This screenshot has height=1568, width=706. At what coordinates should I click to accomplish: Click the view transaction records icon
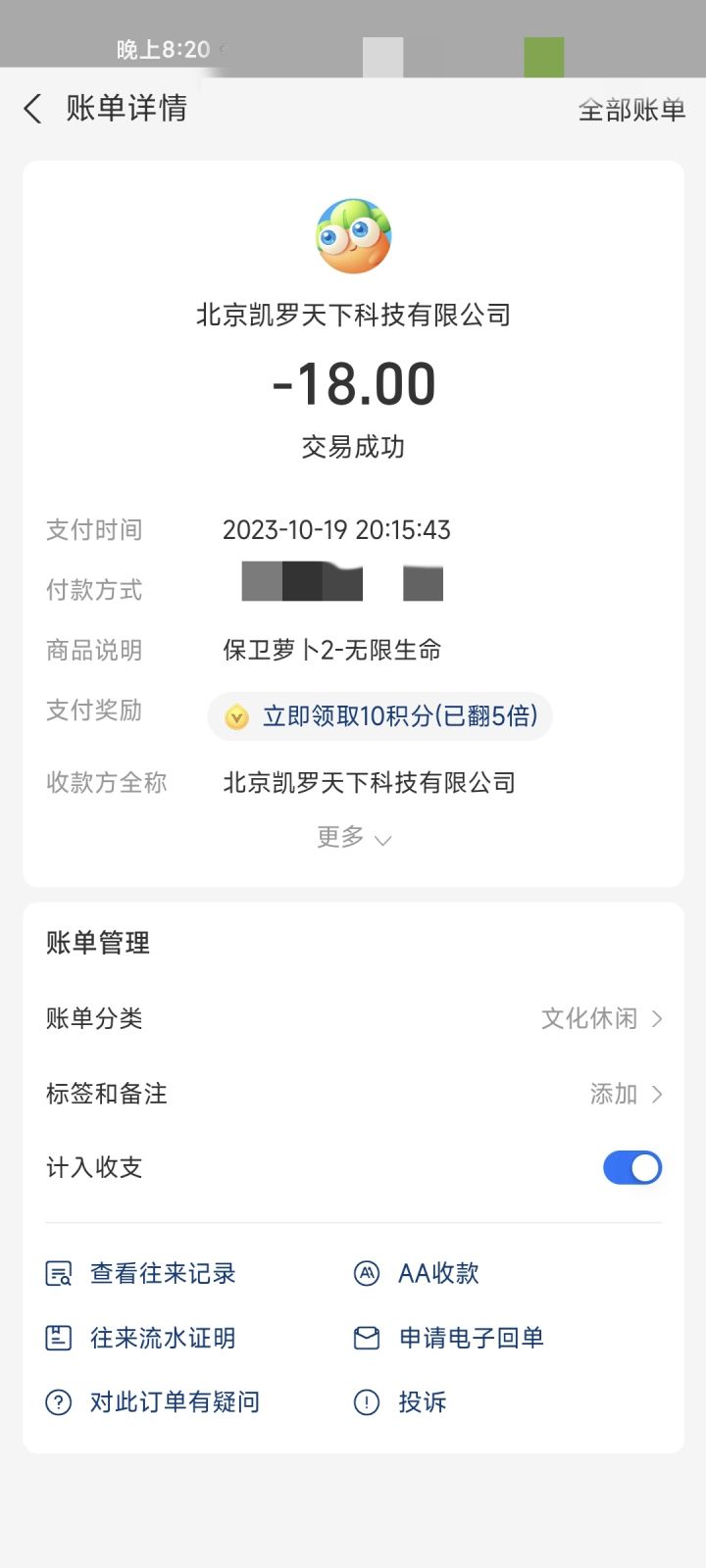click(x=59, y=1274)
